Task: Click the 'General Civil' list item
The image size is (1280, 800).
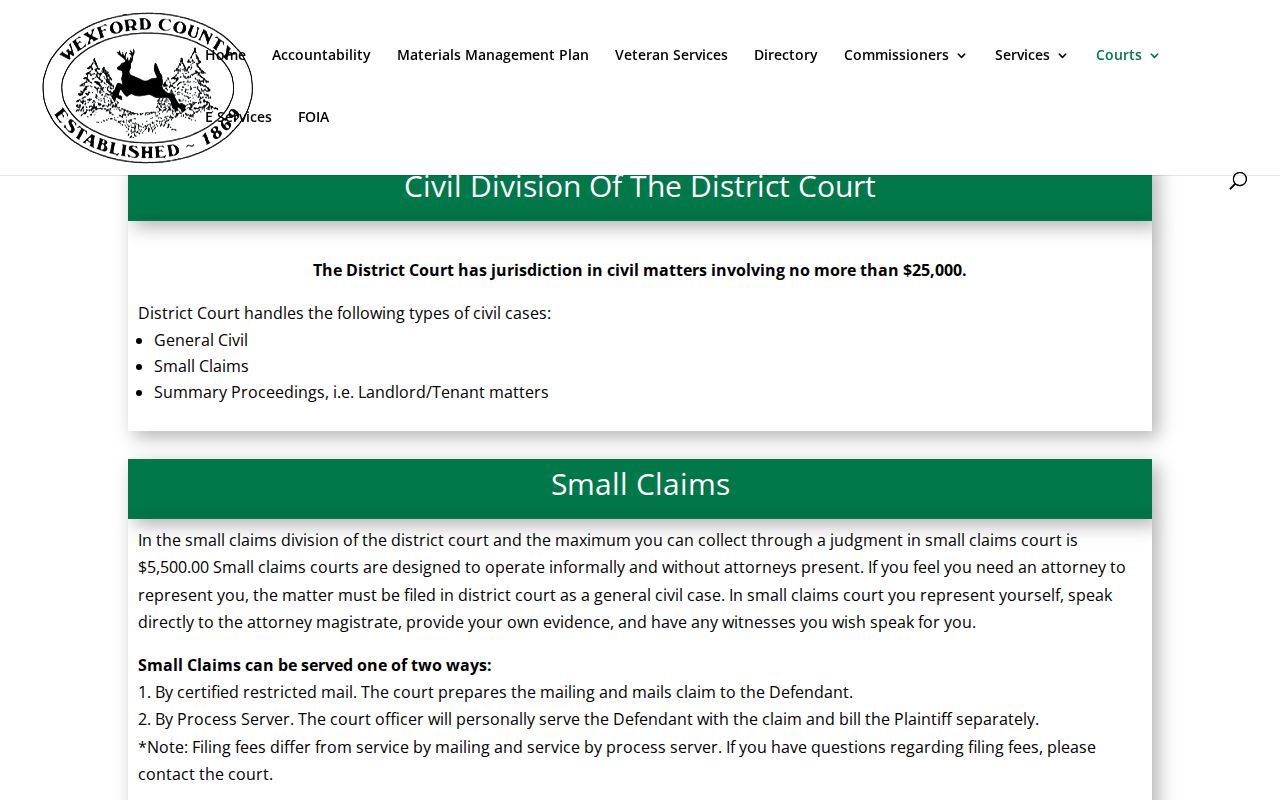Action: coord(201,340)
